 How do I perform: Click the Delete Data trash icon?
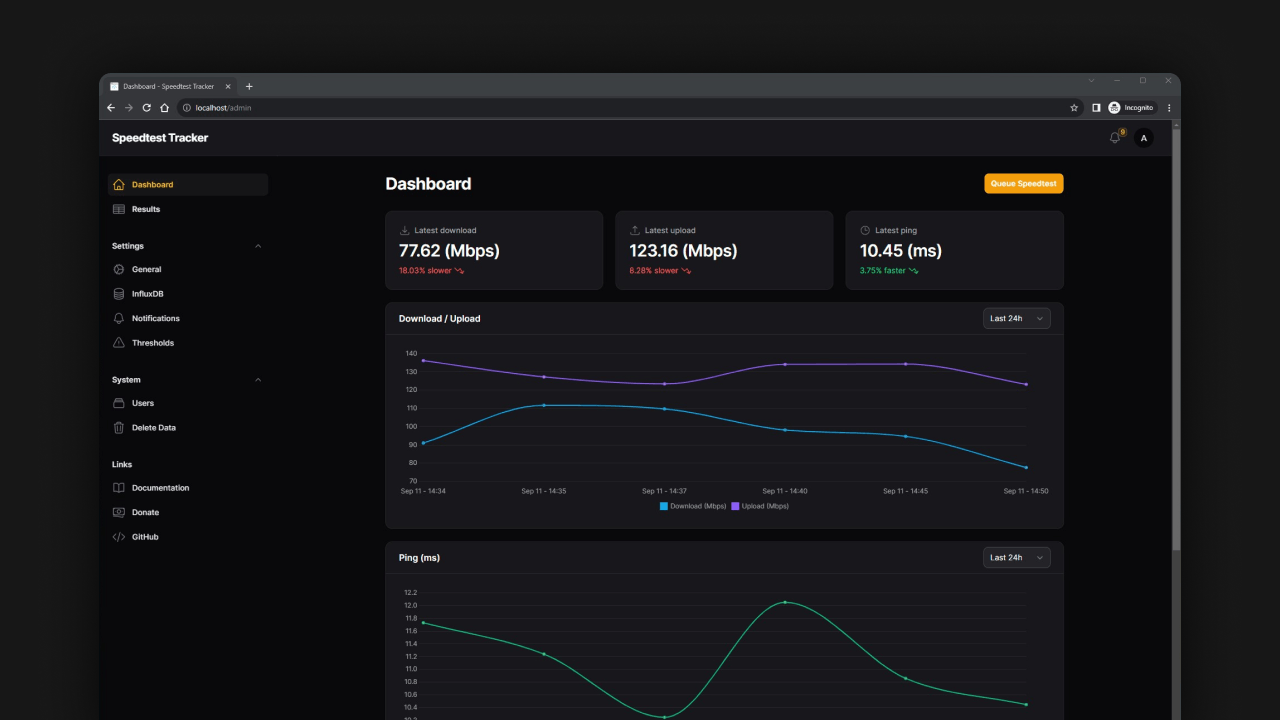[x=119, y=428]
